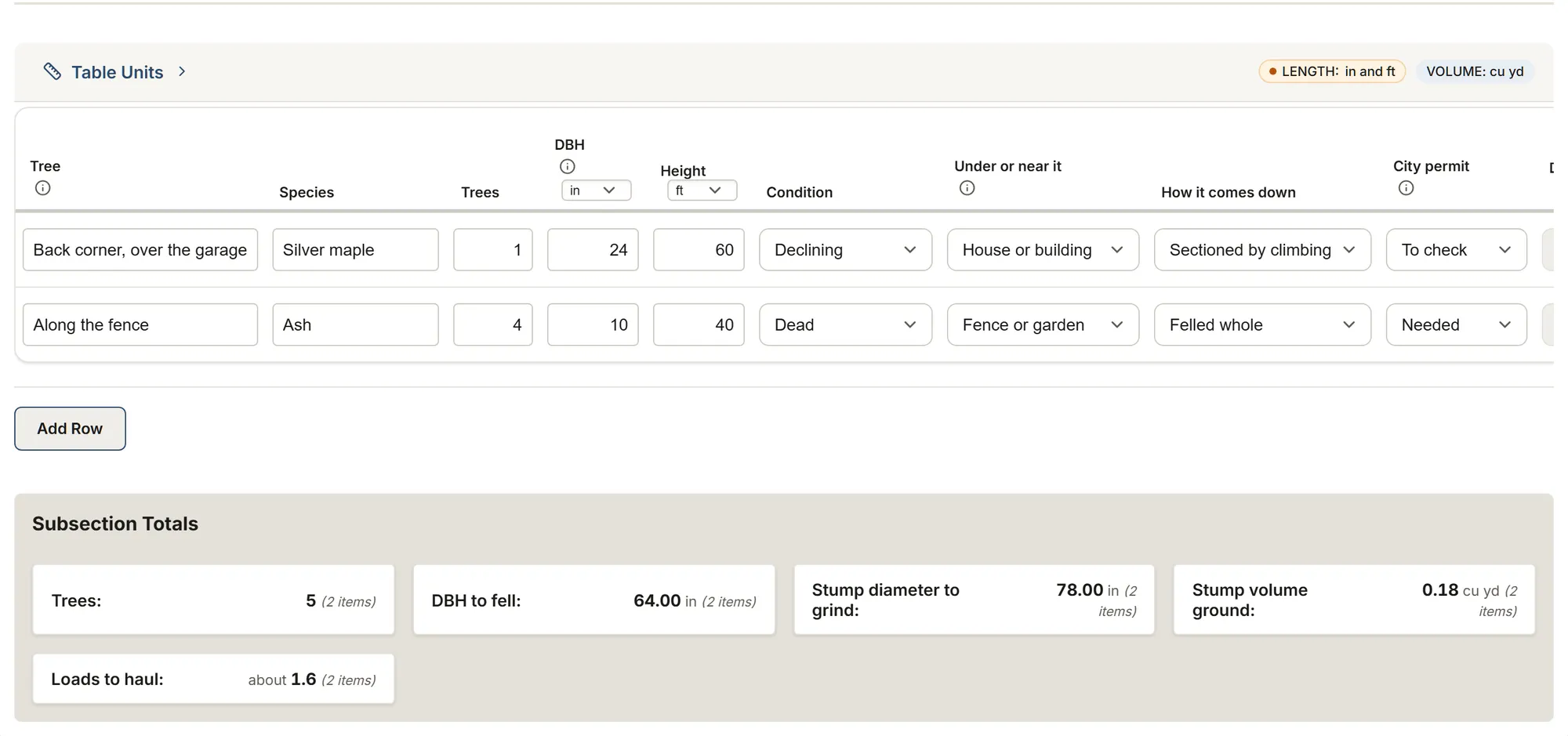Open the Declining condition dropdown

click(845, 250)
